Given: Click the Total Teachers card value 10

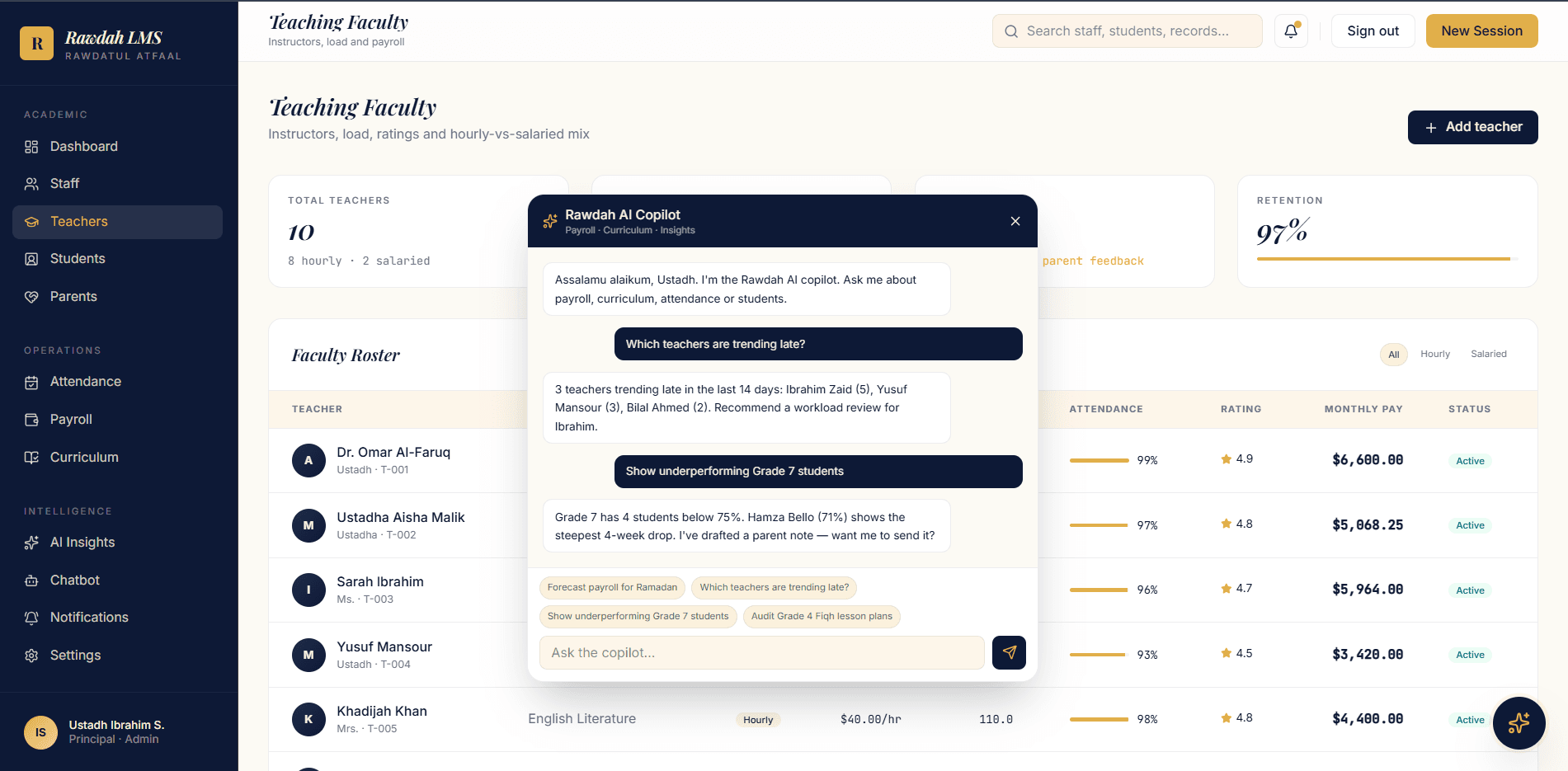Looking at the screenshot, I should point(301,233).
